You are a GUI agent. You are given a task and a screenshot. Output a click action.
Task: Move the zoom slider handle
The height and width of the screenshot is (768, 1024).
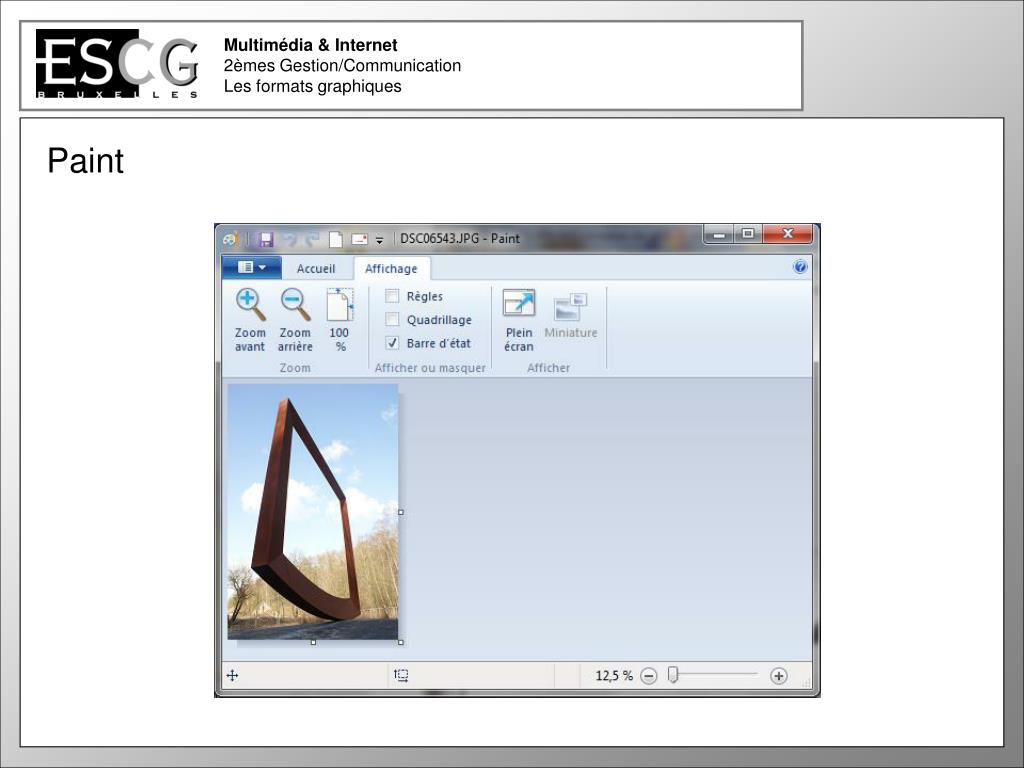click(x=673, y=675)
